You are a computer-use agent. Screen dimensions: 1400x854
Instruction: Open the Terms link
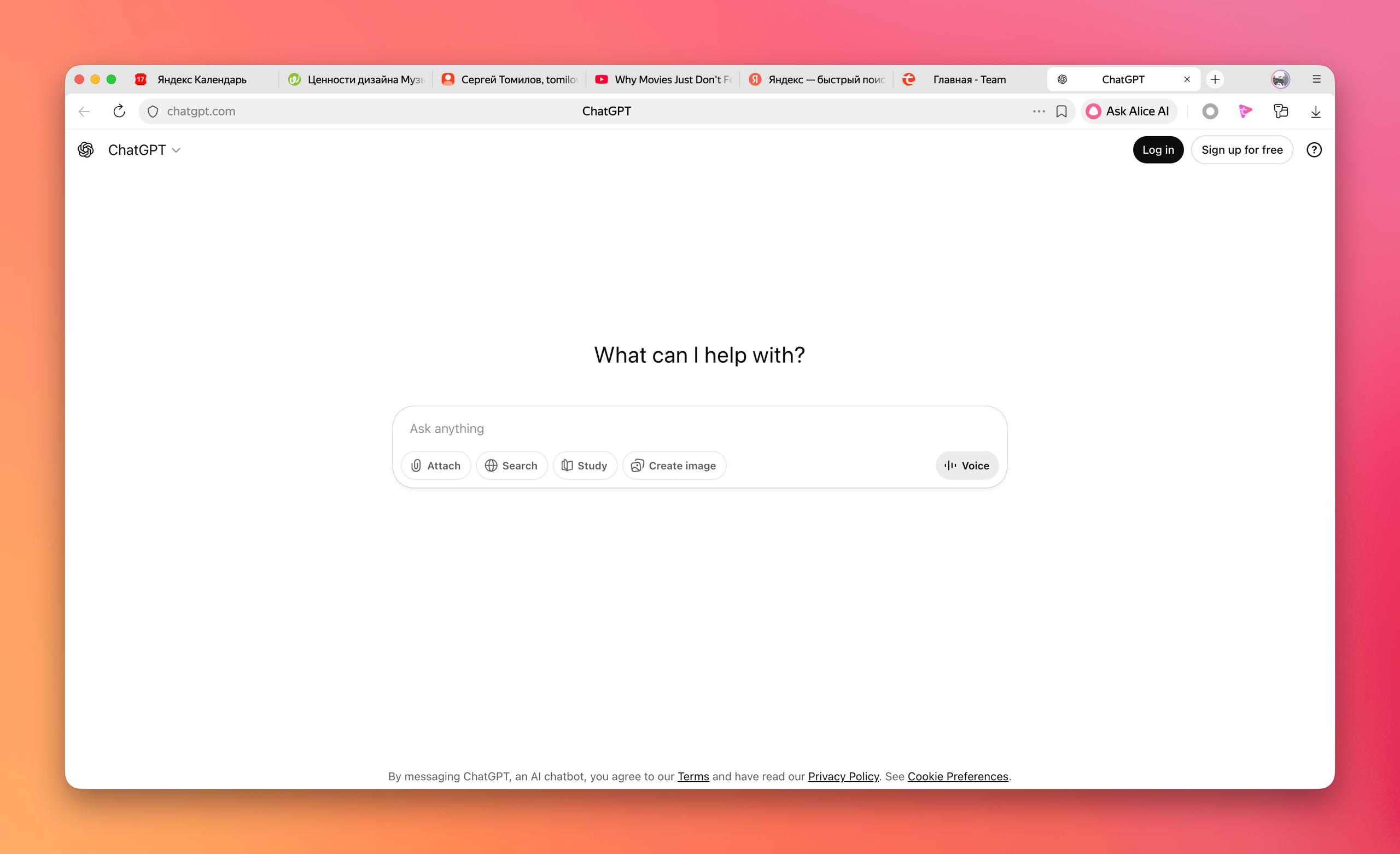point(693,777)
